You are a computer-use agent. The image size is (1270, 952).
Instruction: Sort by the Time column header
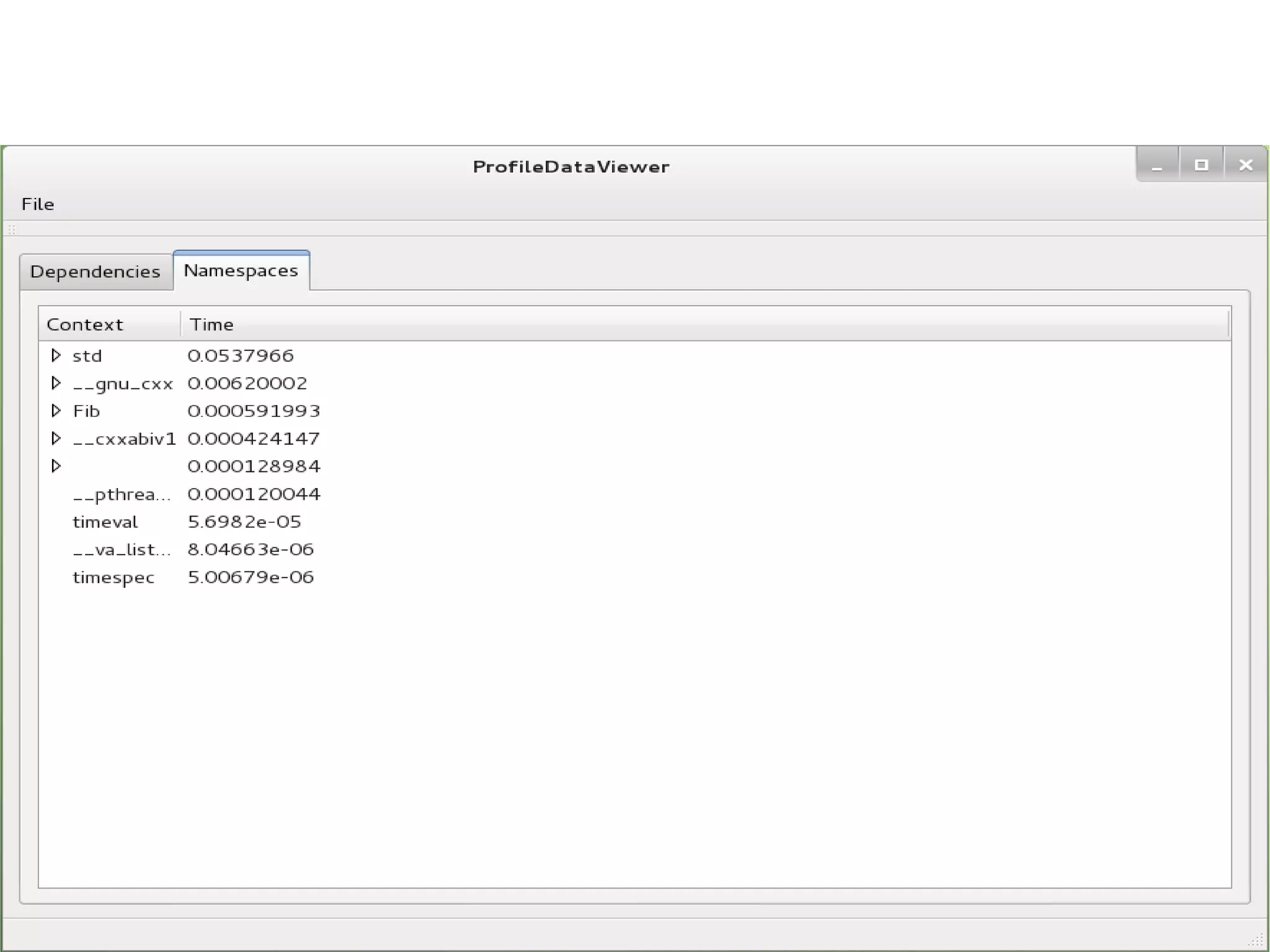(x=212, y=324)
